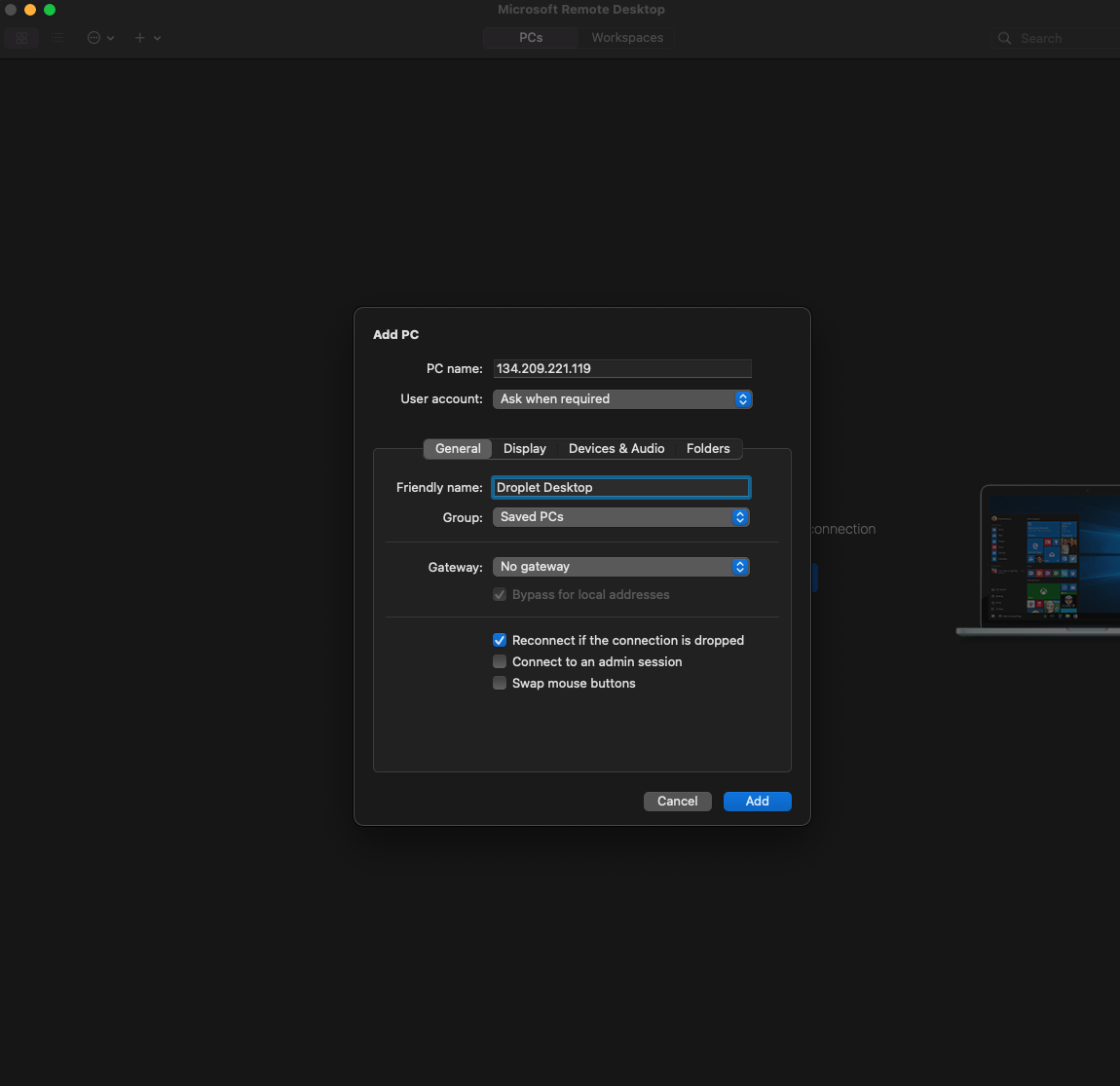Uncheck Reconnect if the connection is dropped
The image size is (1120, 1086).
[x=500, y=640]
